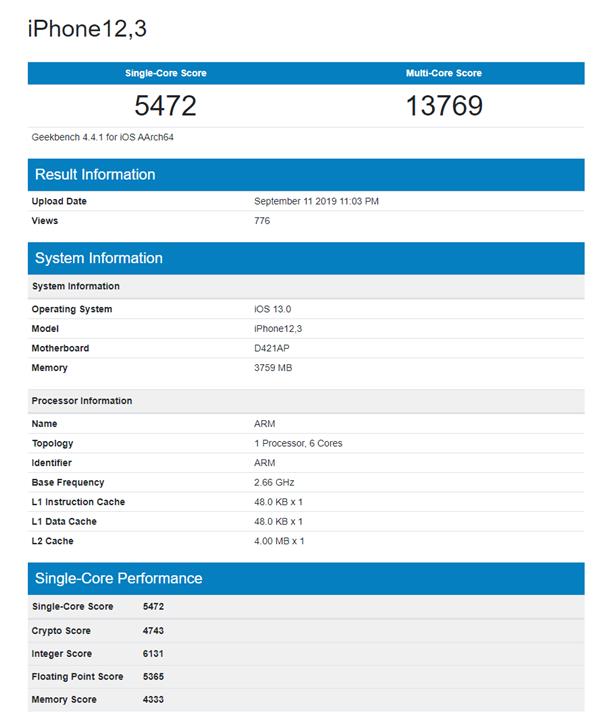The width and height of the screenshot is (600, 712).
Task: Select the D421AP motherboard value
Action: point(272,348)
